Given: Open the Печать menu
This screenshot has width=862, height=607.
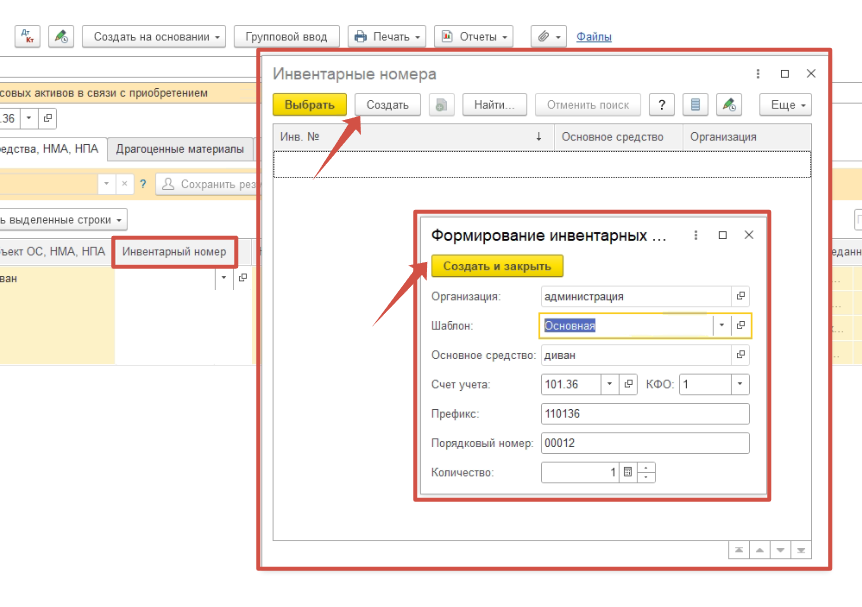Looking at the screenshot, I should 387,36.
